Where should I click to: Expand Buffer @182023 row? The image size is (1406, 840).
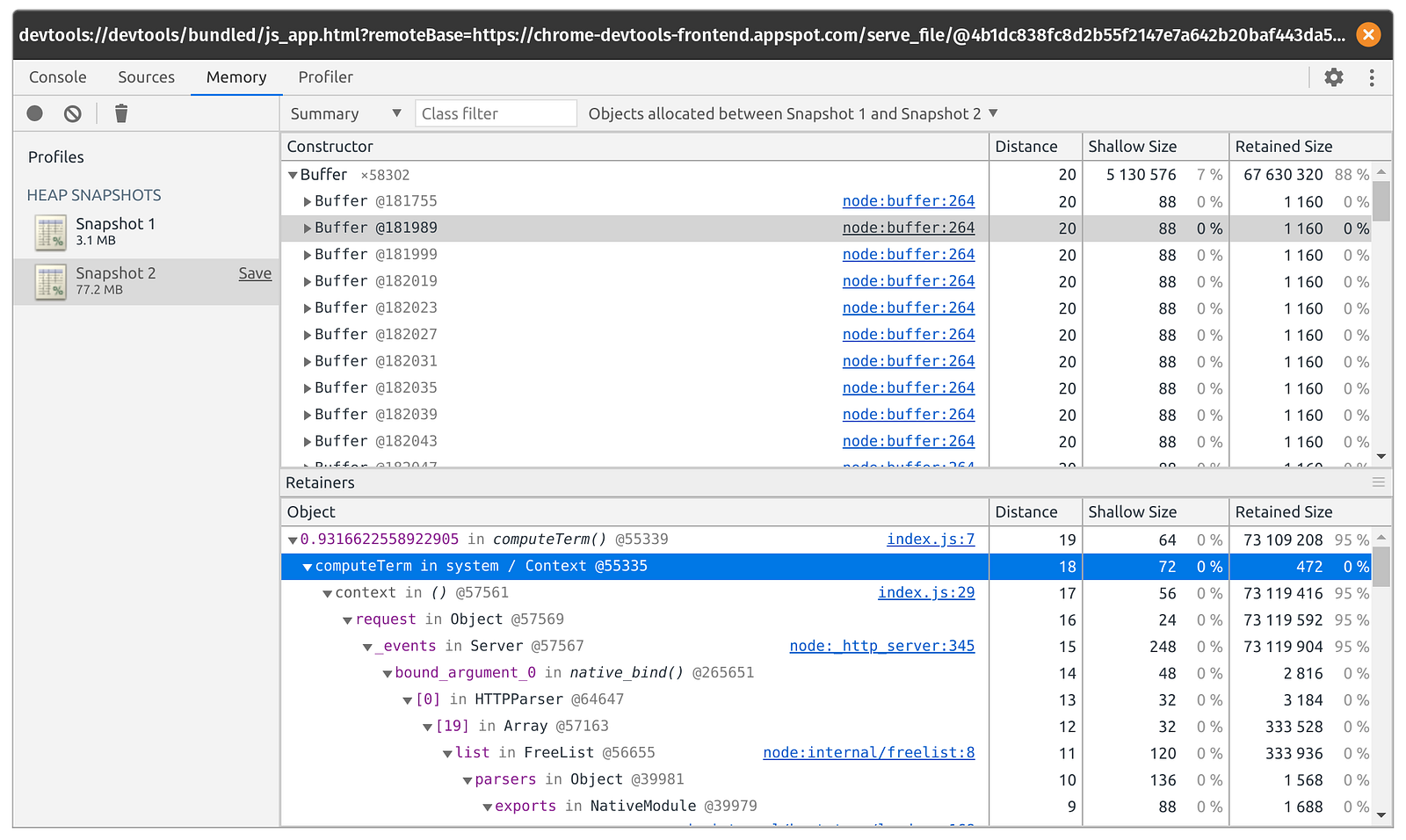point(308,308)
